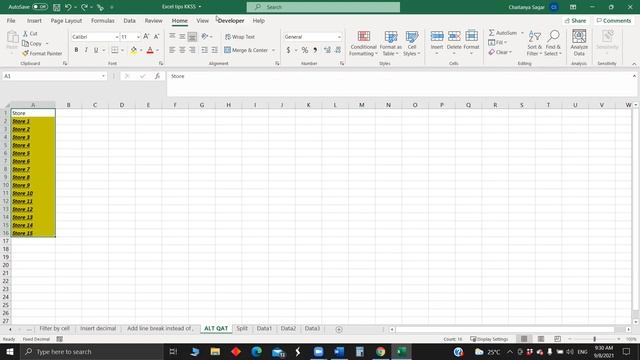
Task: Open Chrome from the taskbar
Action: 380,351
